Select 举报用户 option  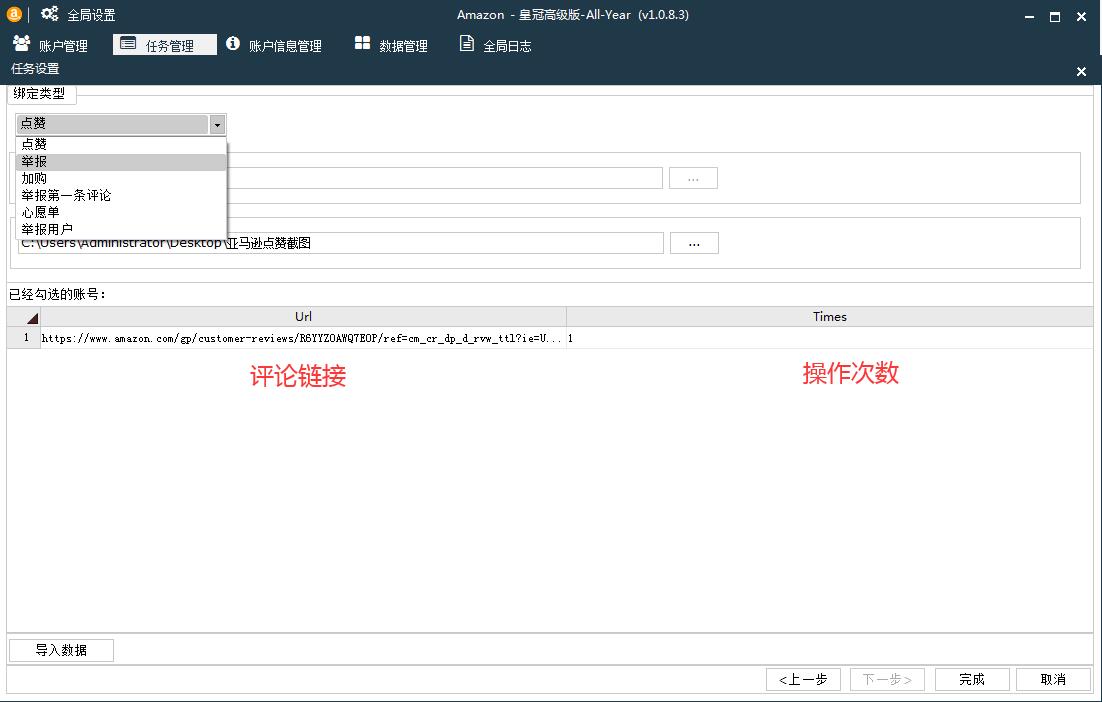pyautogui.click(x=121, y=229)
